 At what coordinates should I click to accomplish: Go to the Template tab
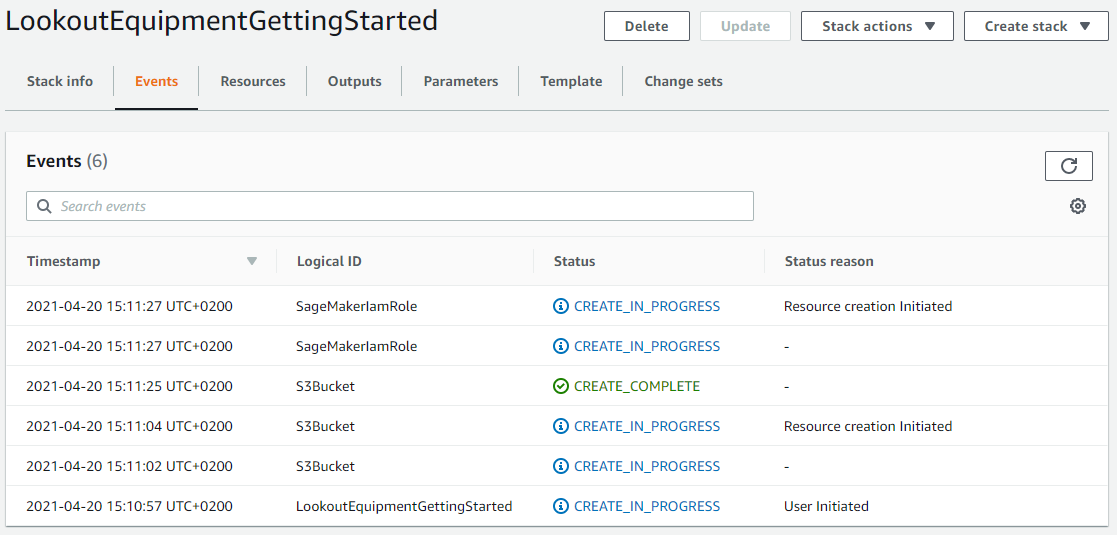[x=571, y=81]
